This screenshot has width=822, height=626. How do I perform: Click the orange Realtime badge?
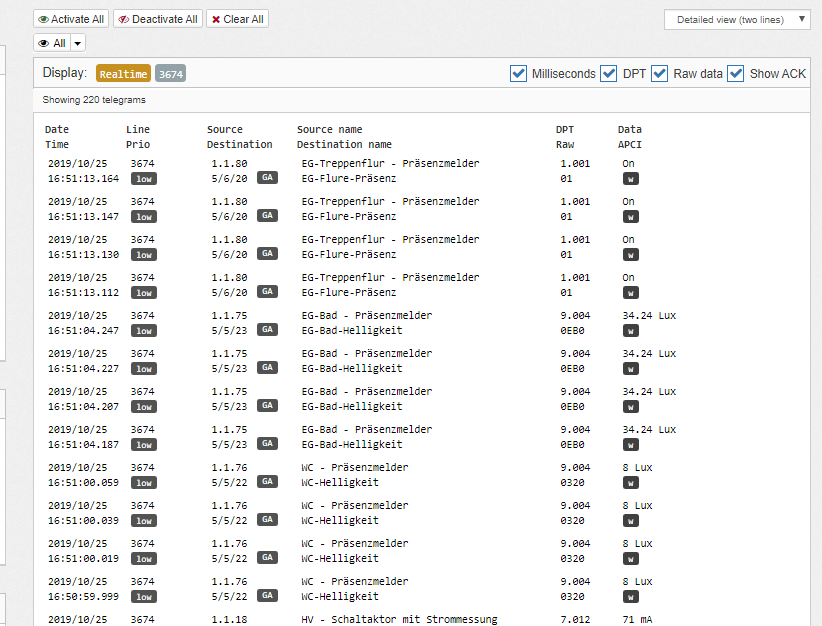(x=123, y=73)
